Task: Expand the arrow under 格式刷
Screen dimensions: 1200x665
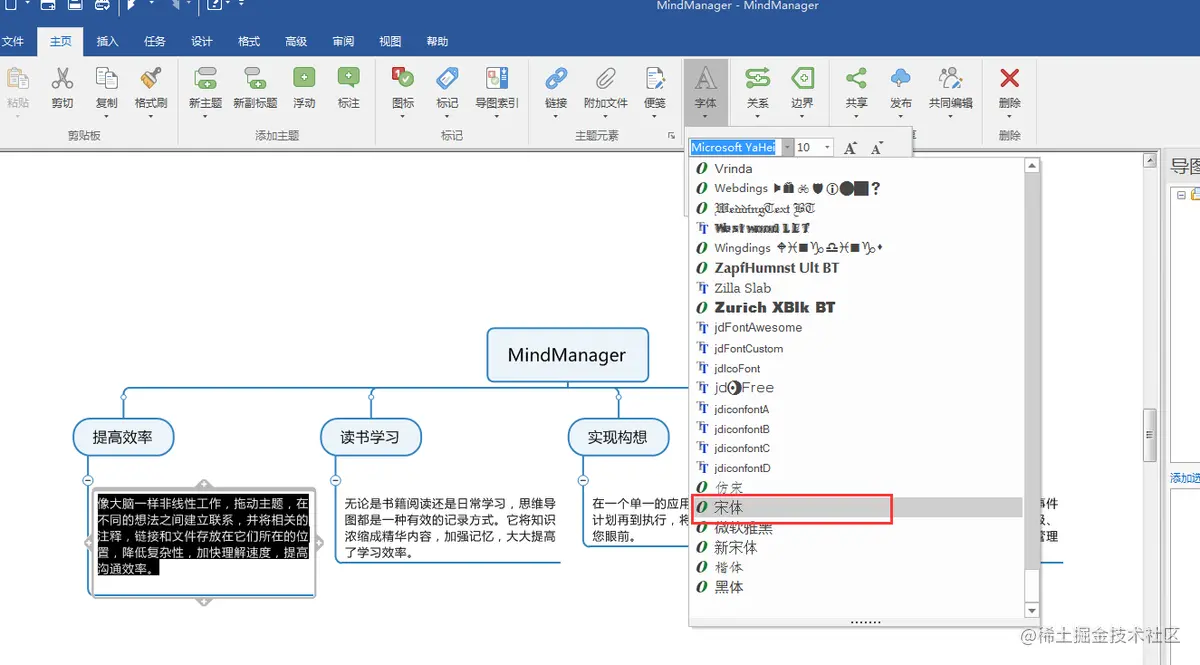Action: pyautogui.click(x=151, y=116)
